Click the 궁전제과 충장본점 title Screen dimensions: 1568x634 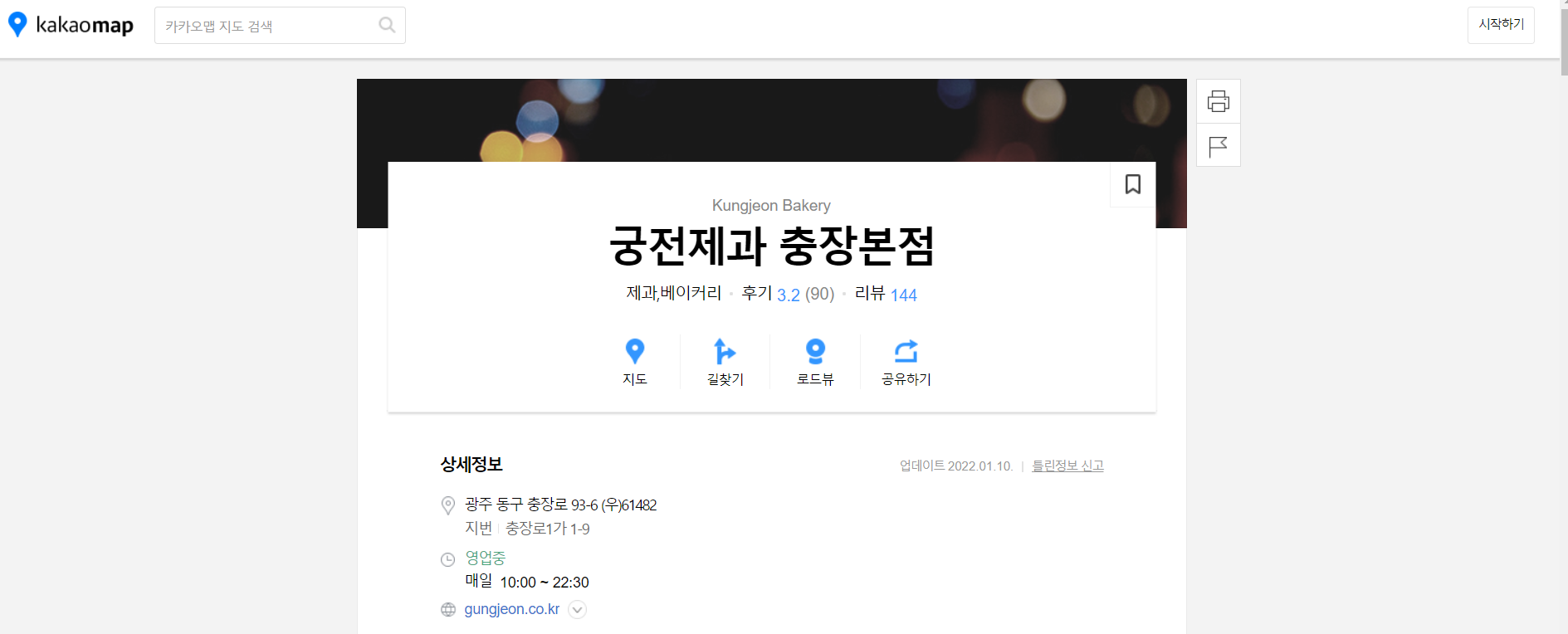772,246
